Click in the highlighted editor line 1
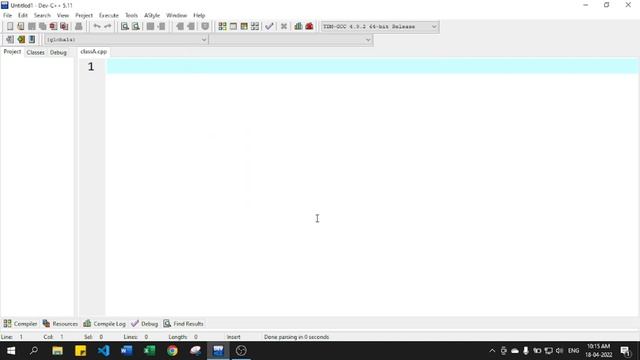Screen dimensions: 640x360 point(372,66)
